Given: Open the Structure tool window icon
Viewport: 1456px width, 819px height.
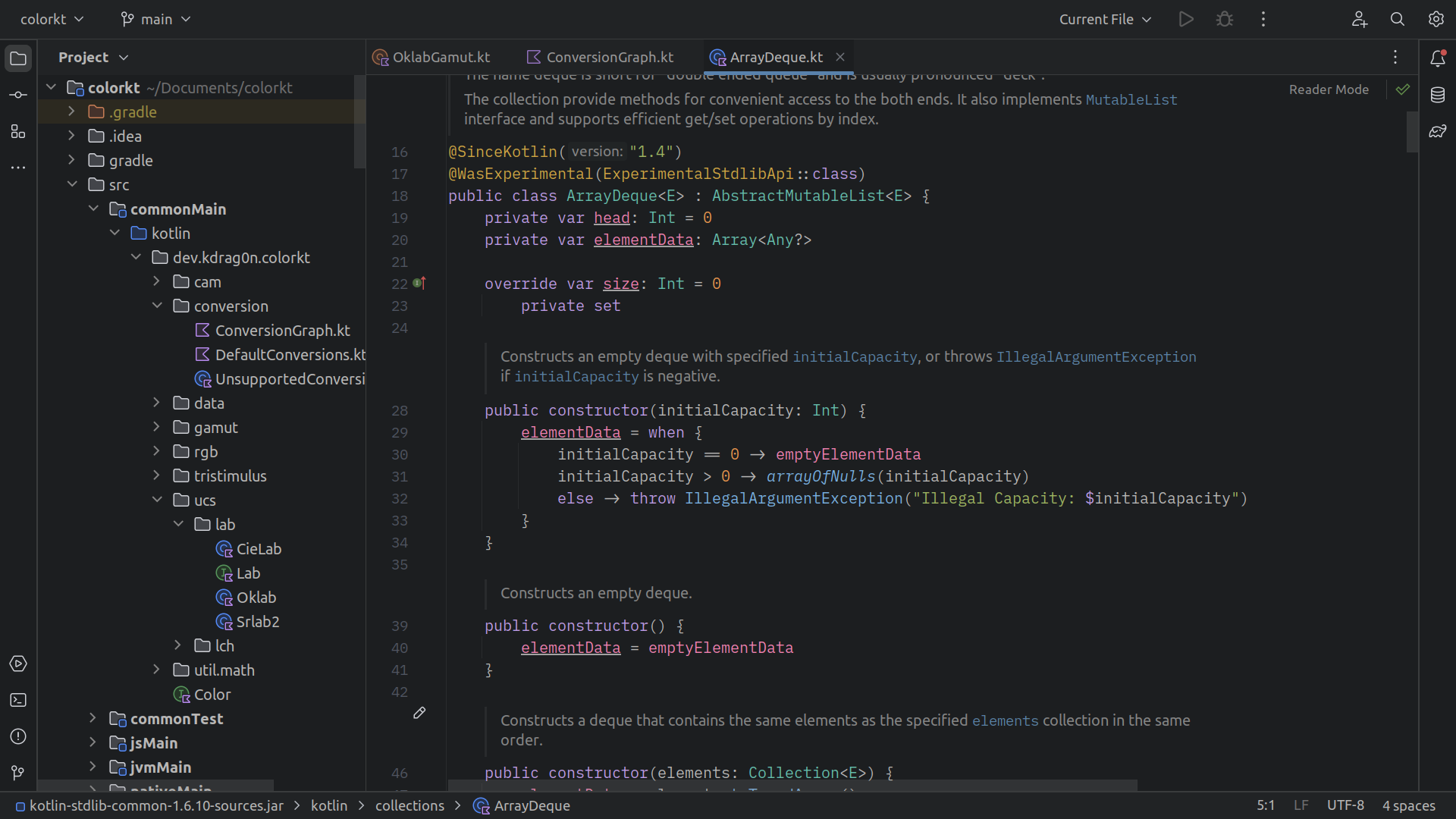Looking at the screenshot, I should pos(18,132).
